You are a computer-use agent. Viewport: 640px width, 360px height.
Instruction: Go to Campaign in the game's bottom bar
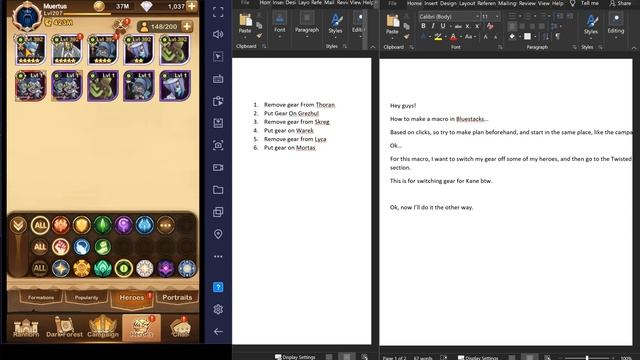[x=102, y=328]
